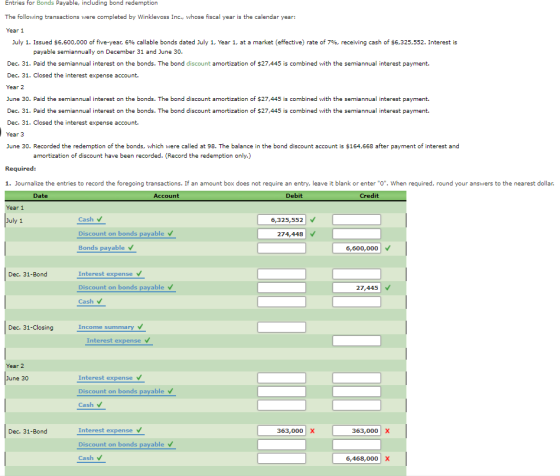Click the empty Year 1 Dec. 31-Bond Interest expense debit field
The image size is (560, 476).
(281, 274)
